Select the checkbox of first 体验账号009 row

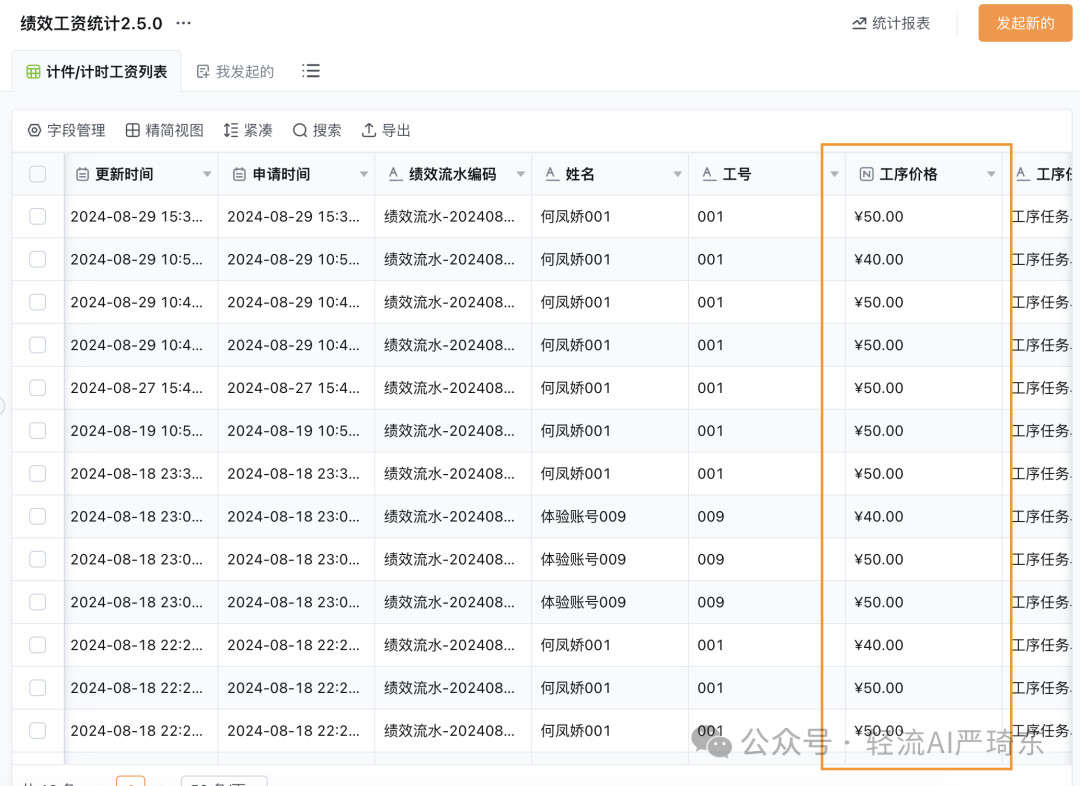coord(37,516)
